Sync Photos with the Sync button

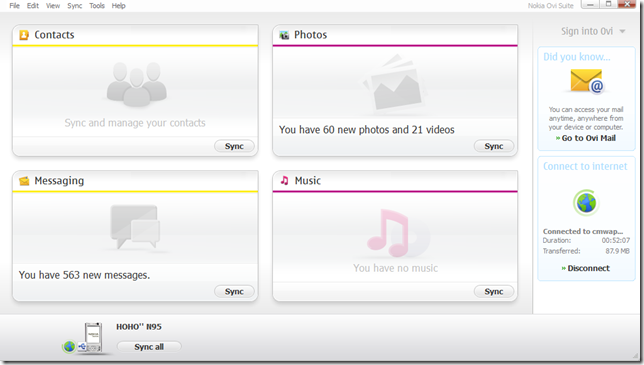pos(494,146)
